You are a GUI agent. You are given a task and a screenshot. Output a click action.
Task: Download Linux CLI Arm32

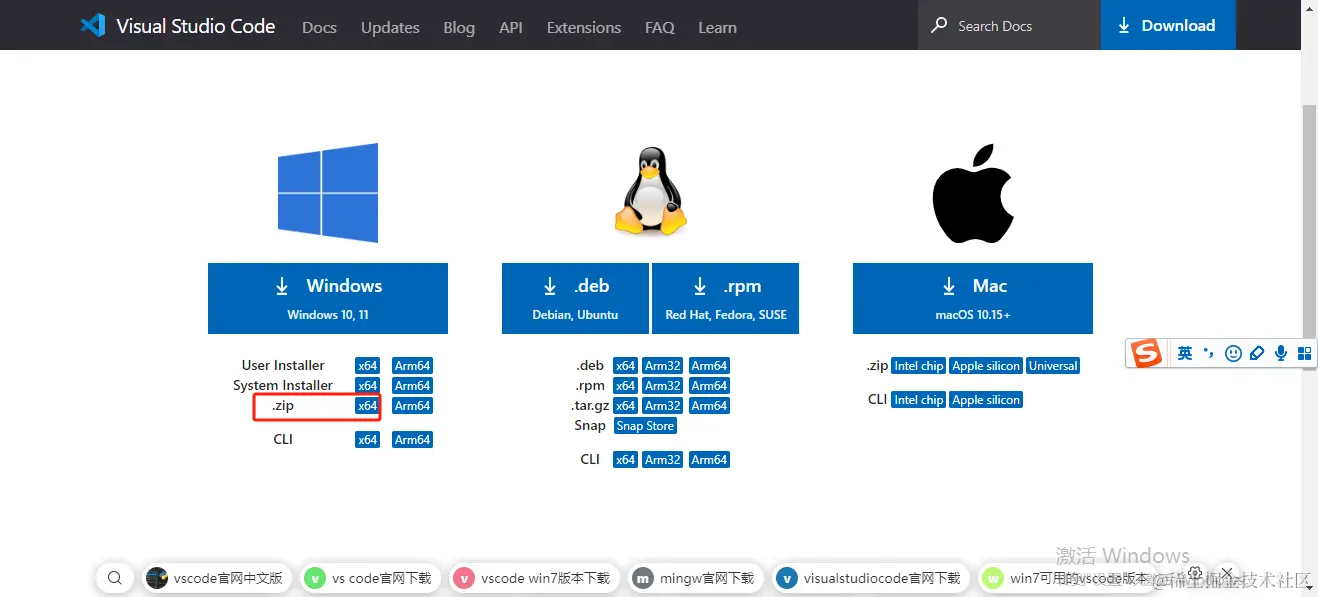click(663, 460)
